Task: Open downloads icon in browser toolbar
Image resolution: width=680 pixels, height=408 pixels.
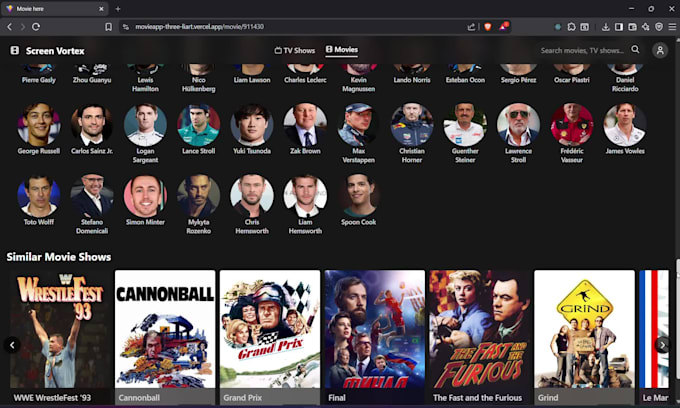Action: 606,27
